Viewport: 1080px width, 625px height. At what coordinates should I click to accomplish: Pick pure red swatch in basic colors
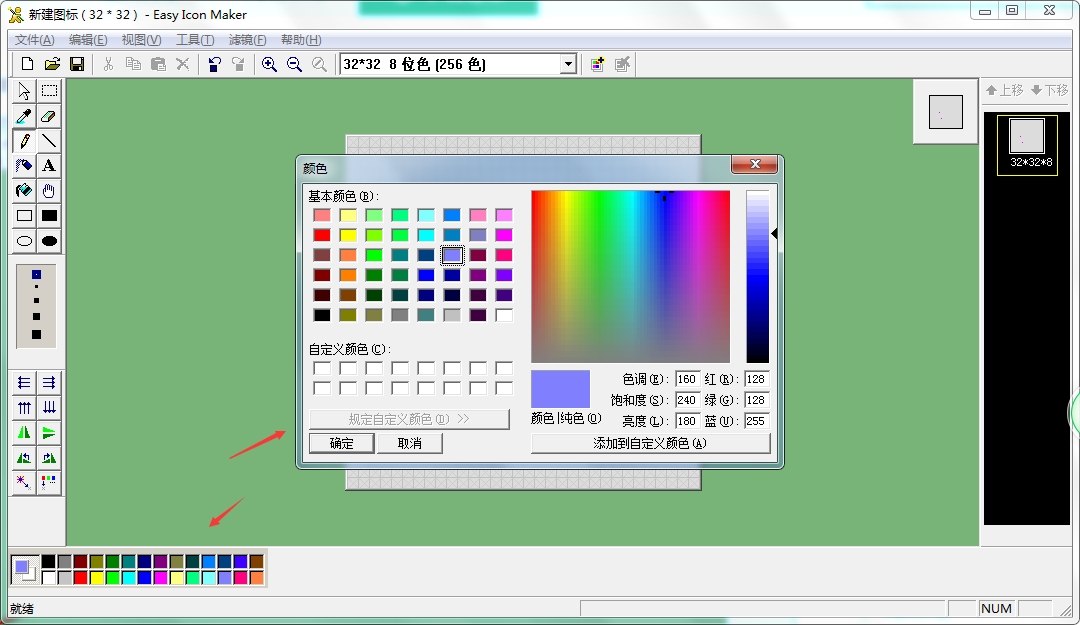point(322,235)
